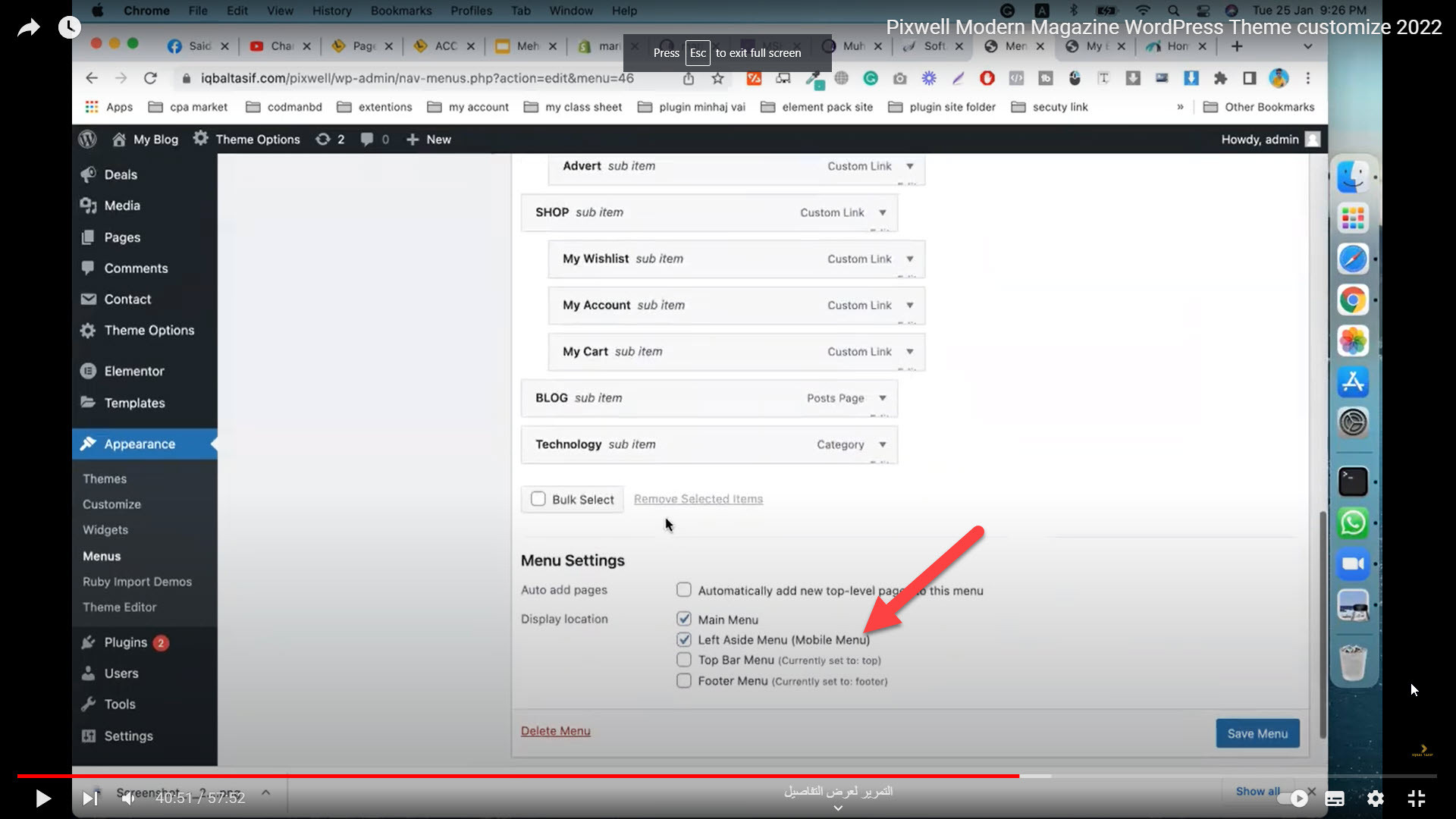Check the Footer Menu location box

click(x=684, y=681)
